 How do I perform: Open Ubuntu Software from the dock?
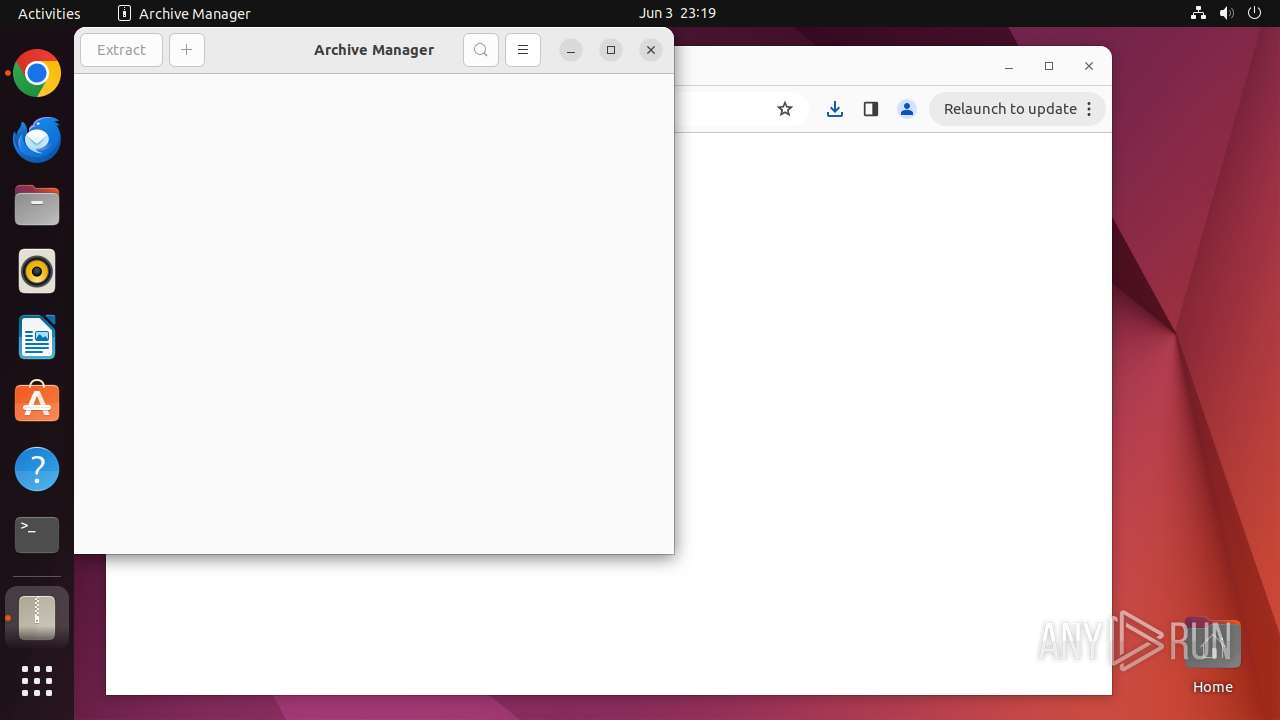click(37, 403)
